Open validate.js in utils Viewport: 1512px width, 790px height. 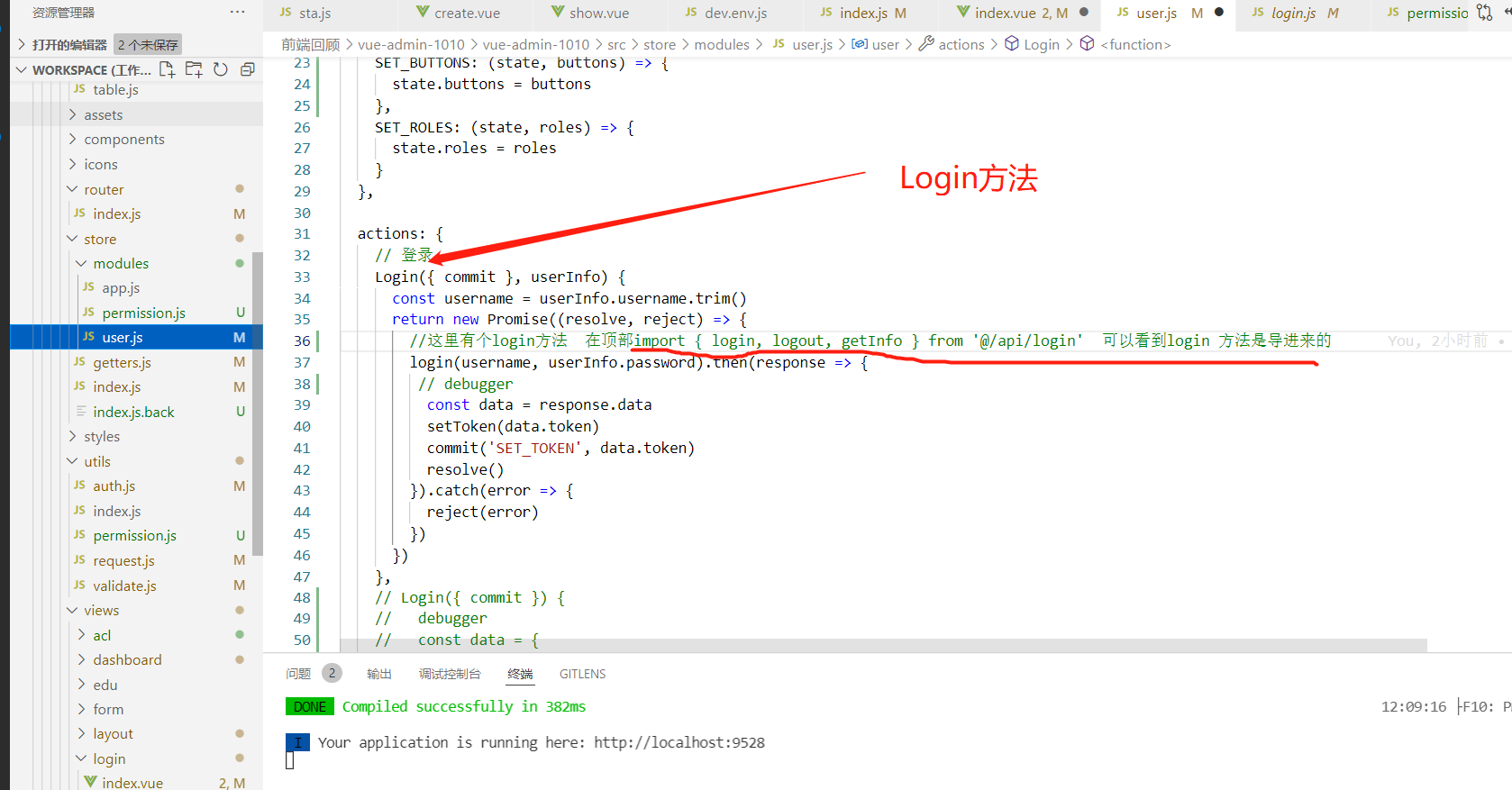tap(123, 586)
